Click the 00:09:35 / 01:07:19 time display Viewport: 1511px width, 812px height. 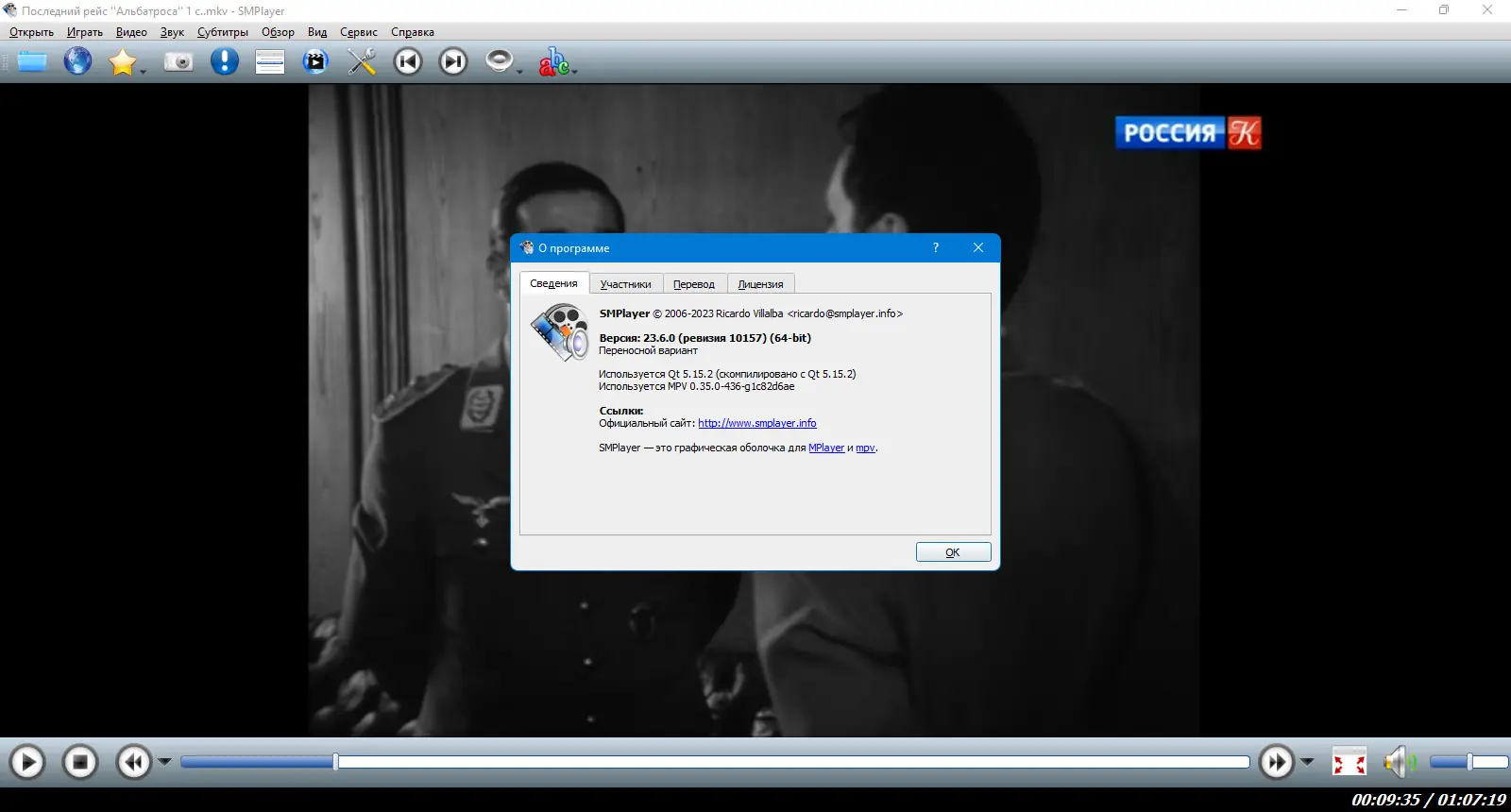[1429, 800]
